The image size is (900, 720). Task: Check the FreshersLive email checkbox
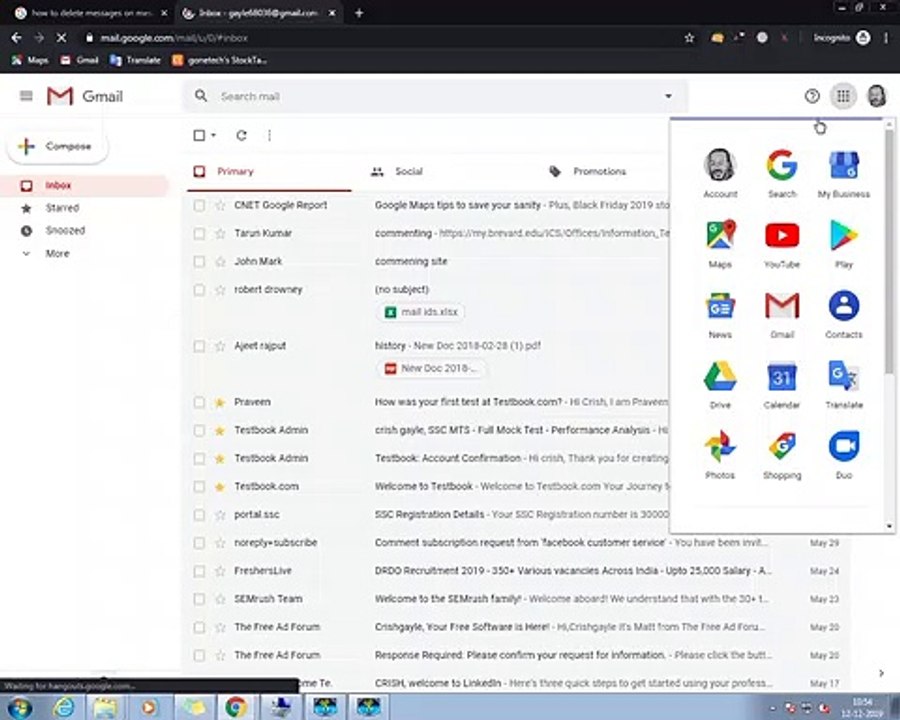tap(199, 571)
